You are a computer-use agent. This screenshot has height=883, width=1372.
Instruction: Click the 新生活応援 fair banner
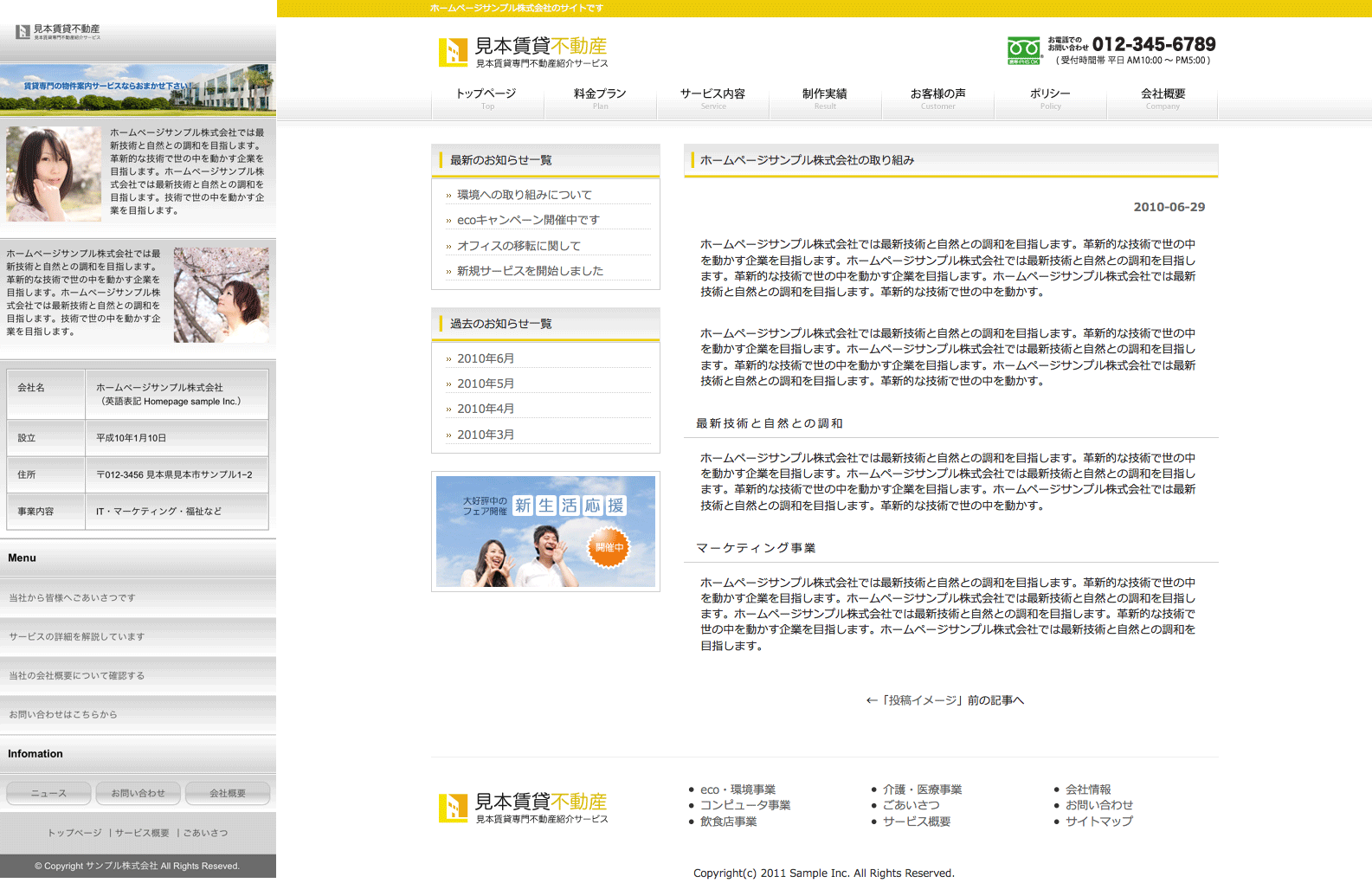pyautogui.click(x=545, y=532)
